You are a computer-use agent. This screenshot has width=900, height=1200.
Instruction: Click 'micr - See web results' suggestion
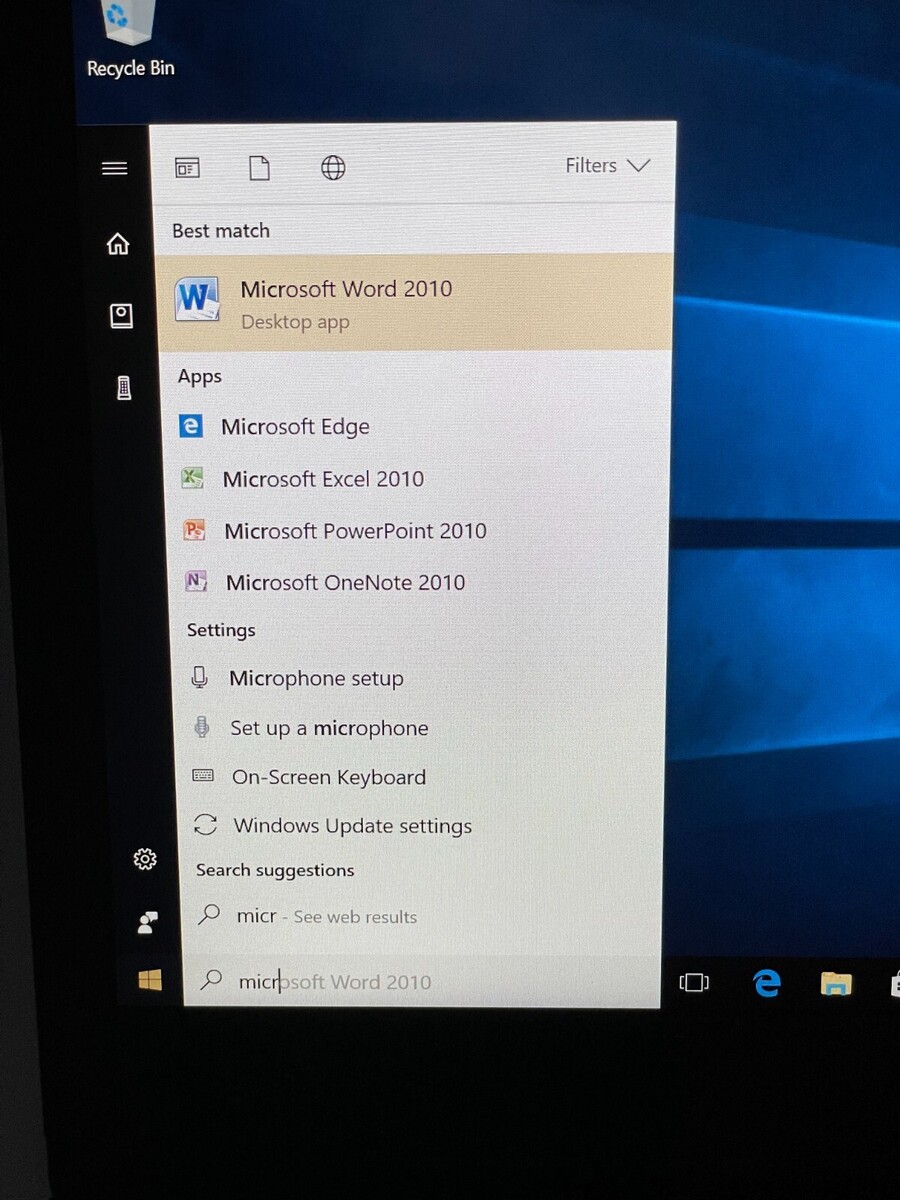326,916
